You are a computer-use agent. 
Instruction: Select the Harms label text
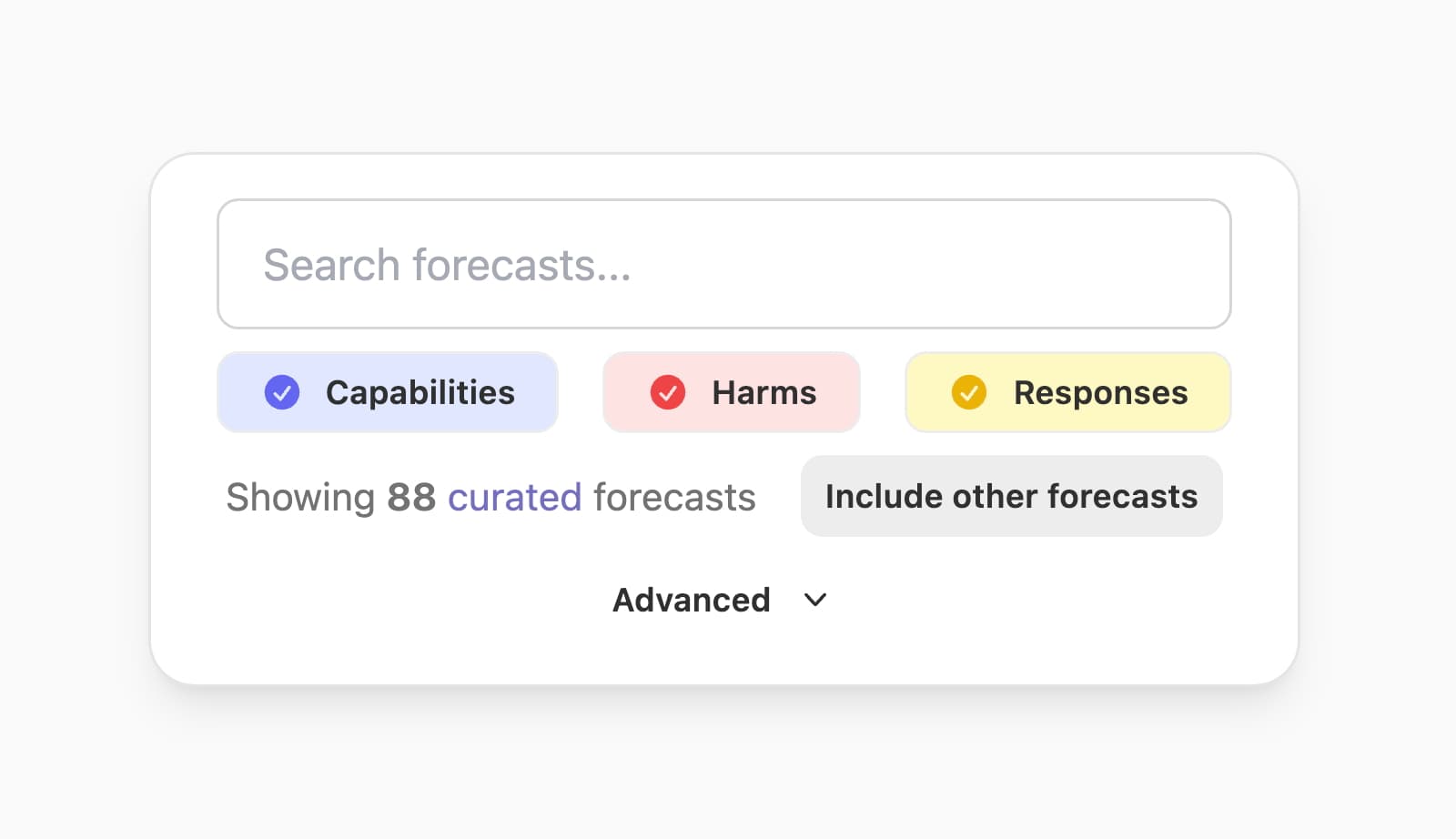click(x=763, y=392)
